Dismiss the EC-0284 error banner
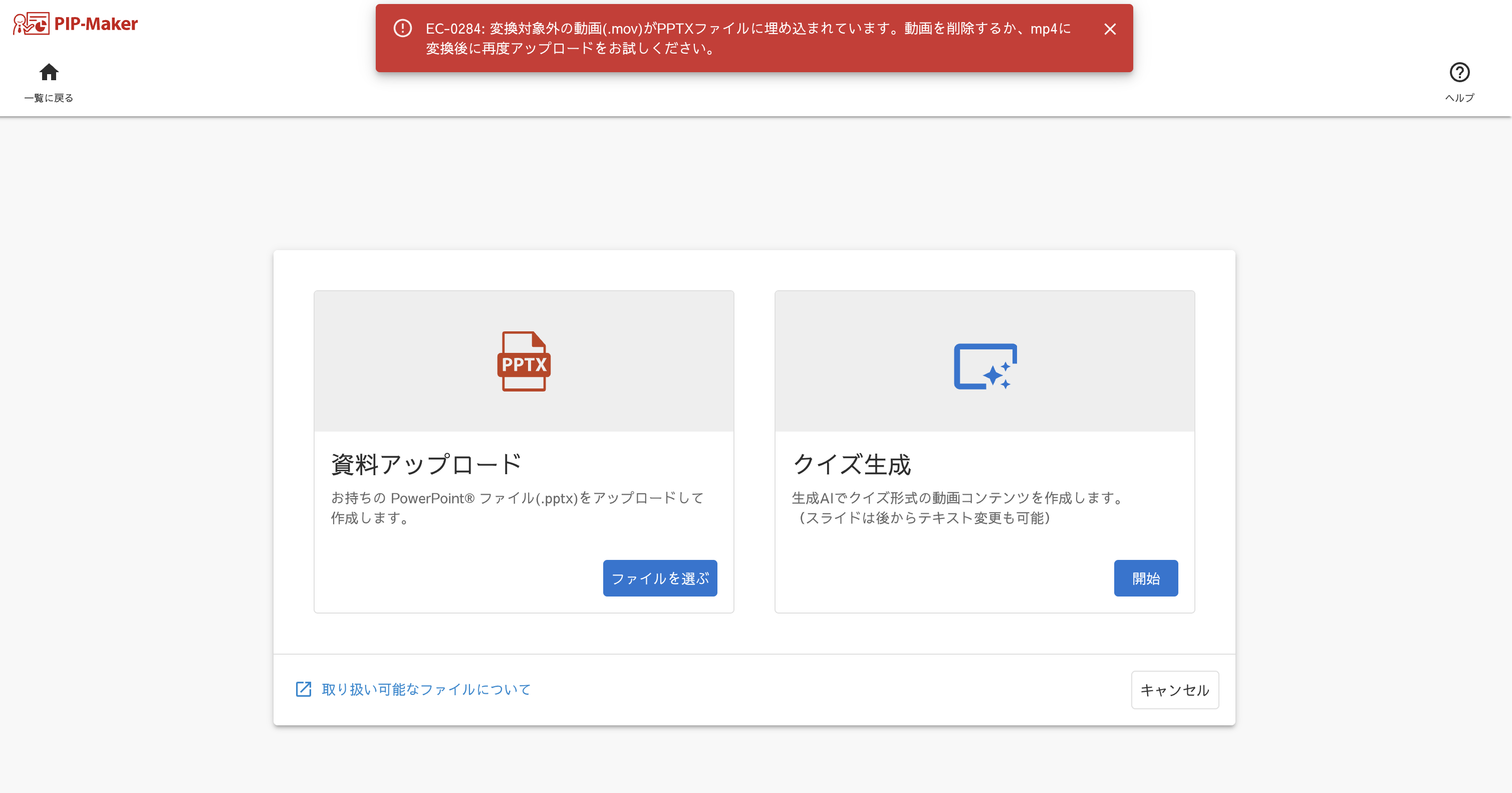 click(x=1109, y=29)
